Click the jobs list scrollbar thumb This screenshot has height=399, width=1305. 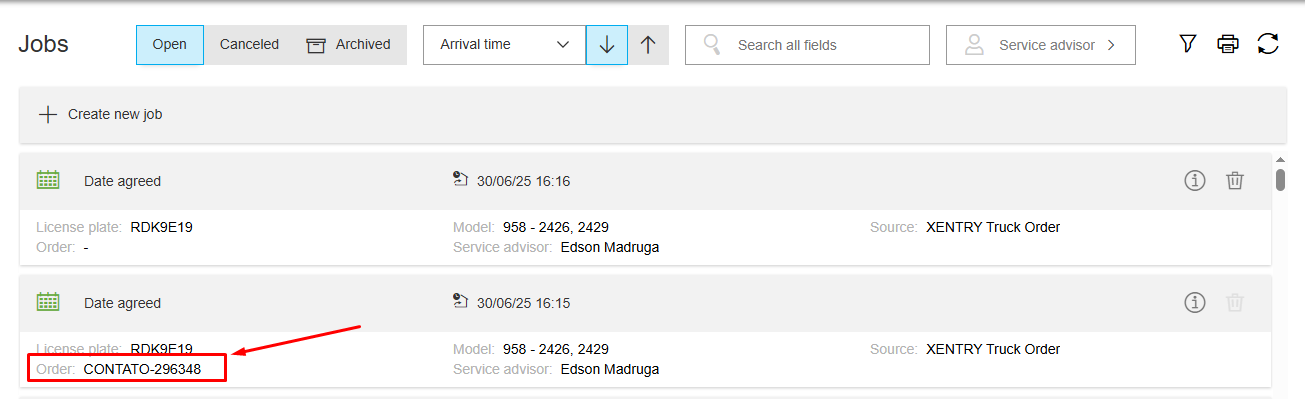click(1280, 180)
